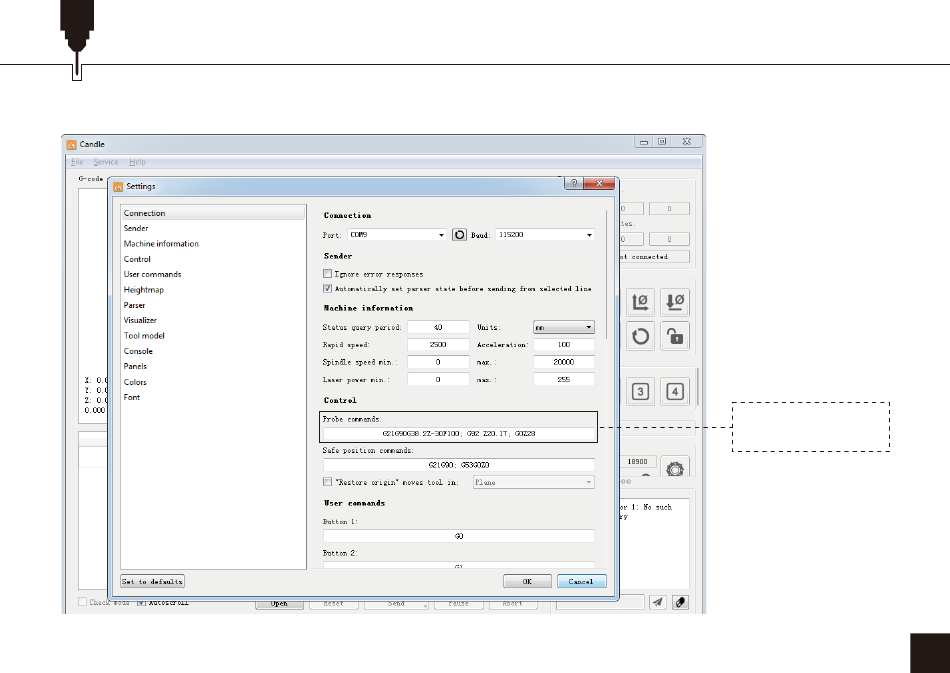
Task: Close the Settings dialog with red X
Action: pos(599,184)
